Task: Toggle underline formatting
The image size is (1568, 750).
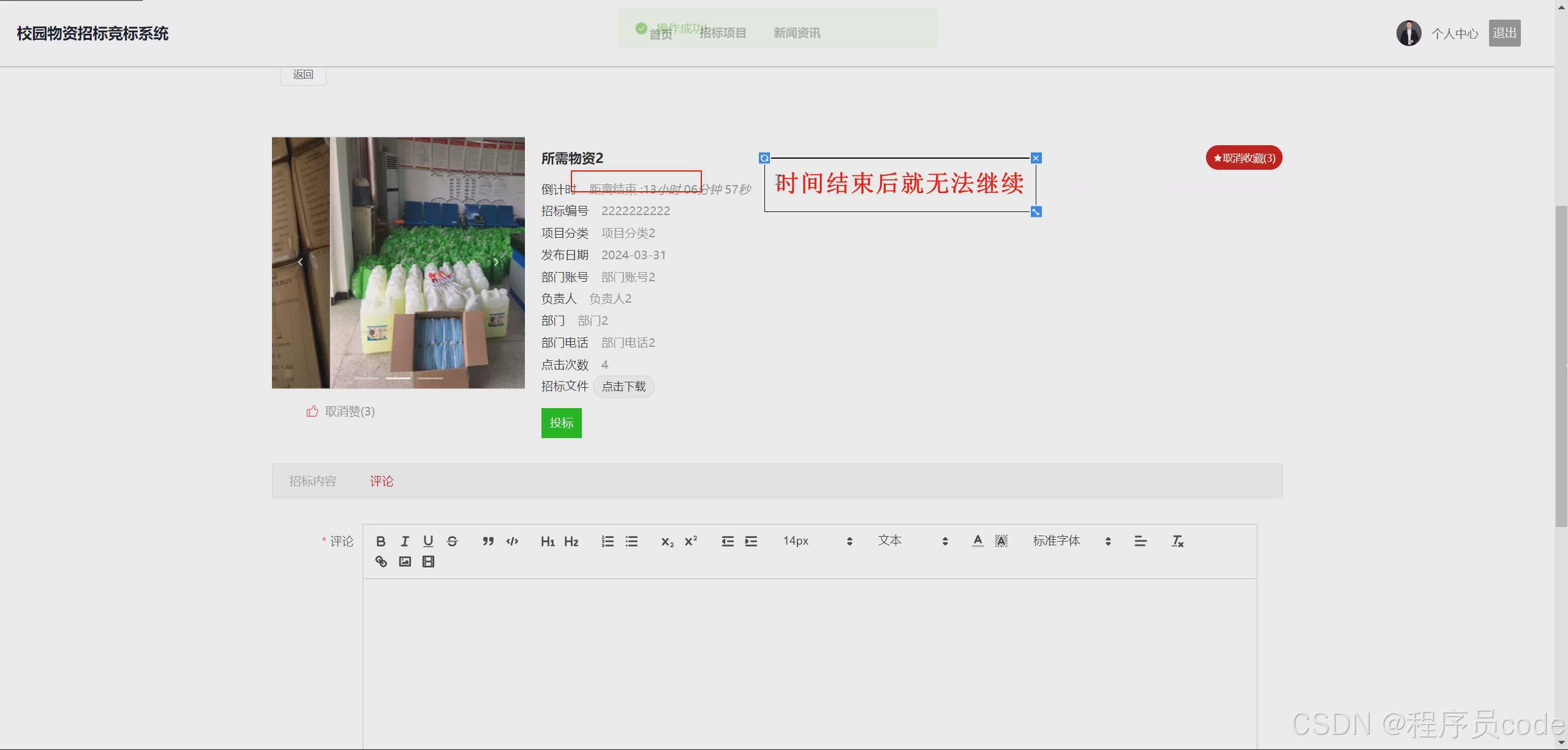Action: (x=428, y=541)
